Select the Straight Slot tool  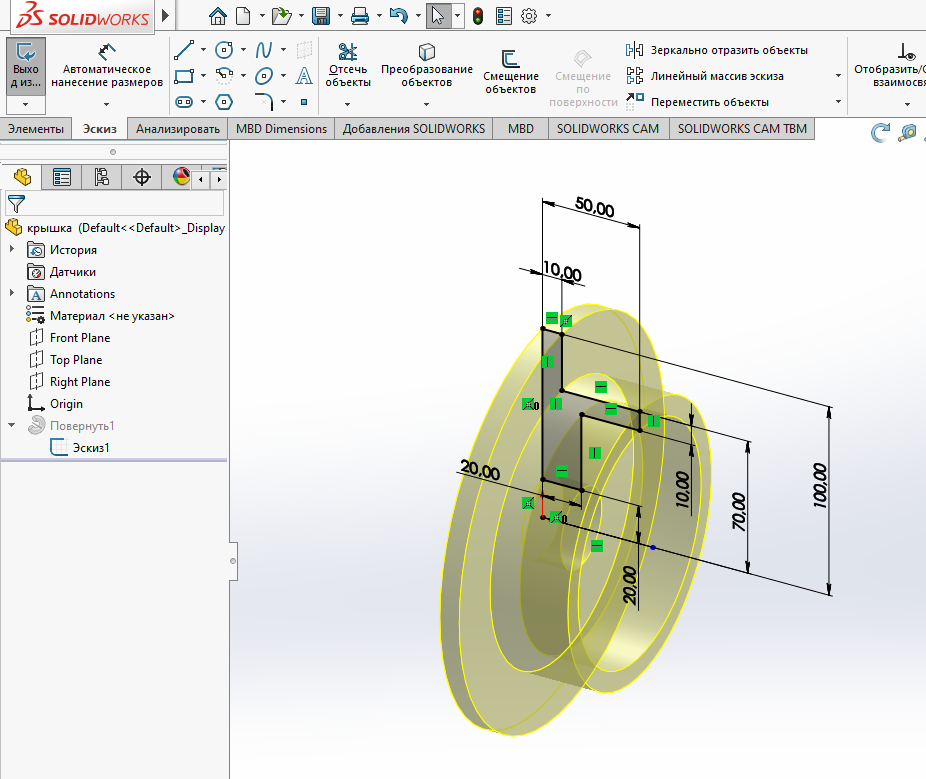(184, 102)
